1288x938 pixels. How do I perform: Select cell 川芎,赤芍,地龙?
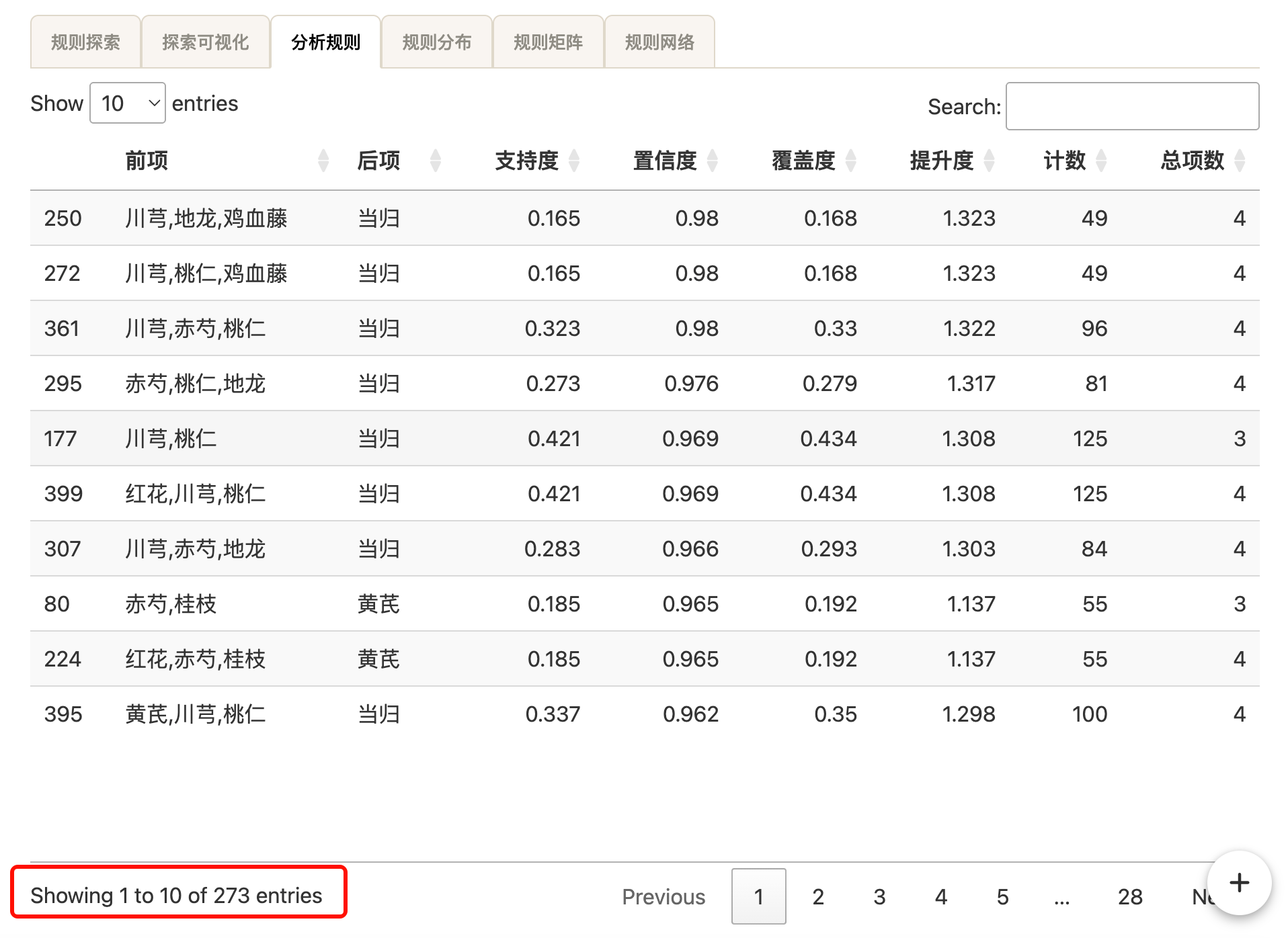(x=196, y=549)
